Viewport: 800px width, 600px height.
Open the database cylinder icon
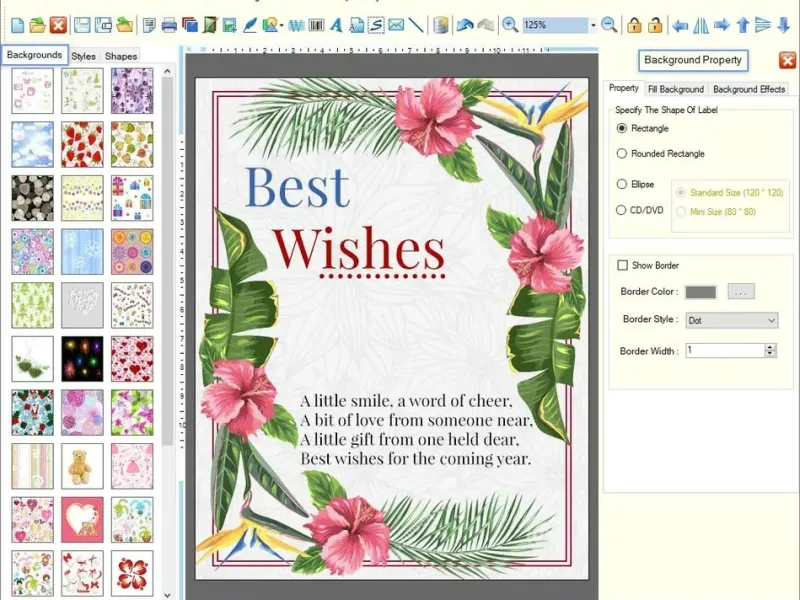pos(441,24)
